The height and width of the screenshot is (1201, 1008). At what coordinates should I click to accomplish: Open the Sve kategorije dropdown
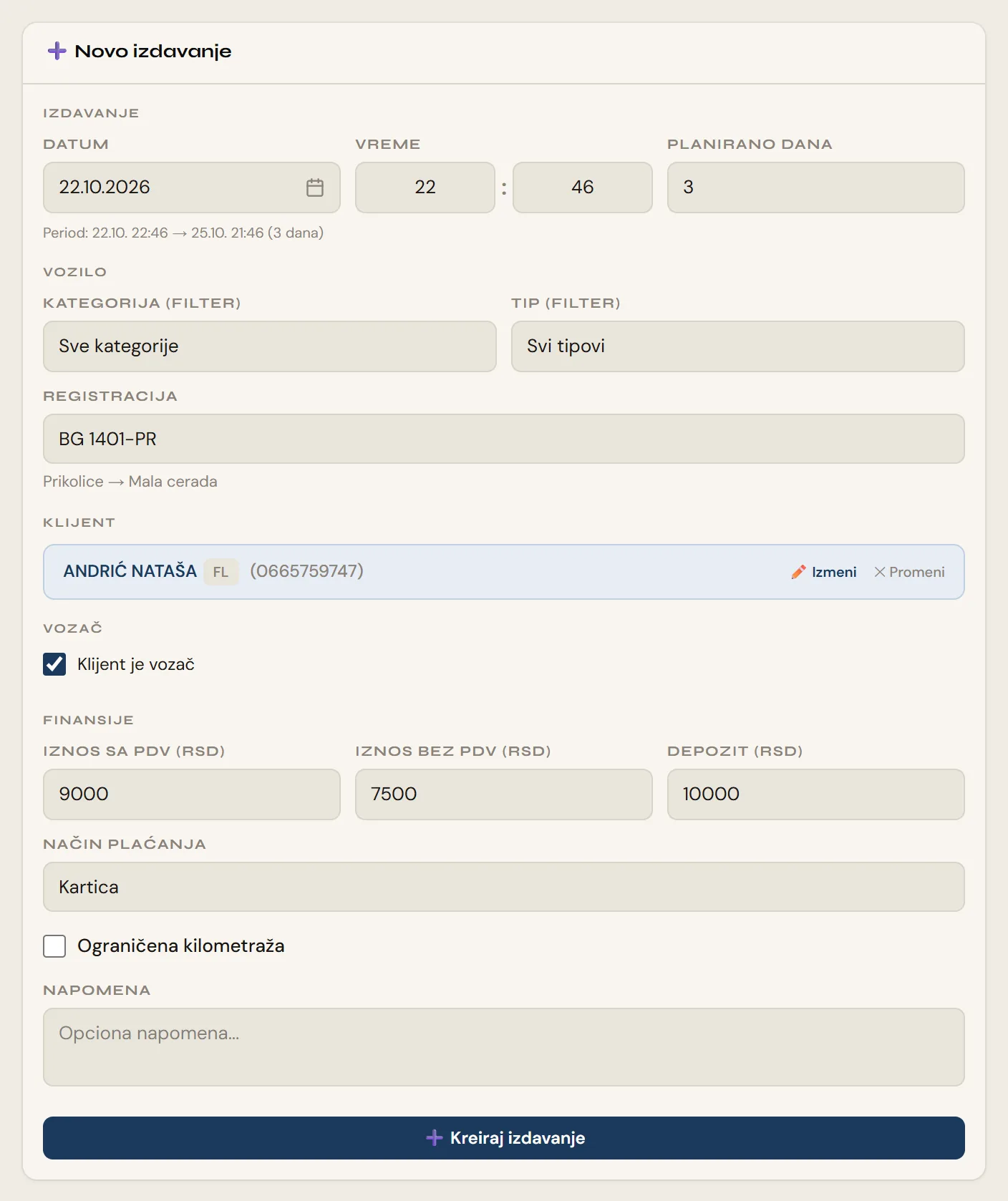tap(270, 346)
